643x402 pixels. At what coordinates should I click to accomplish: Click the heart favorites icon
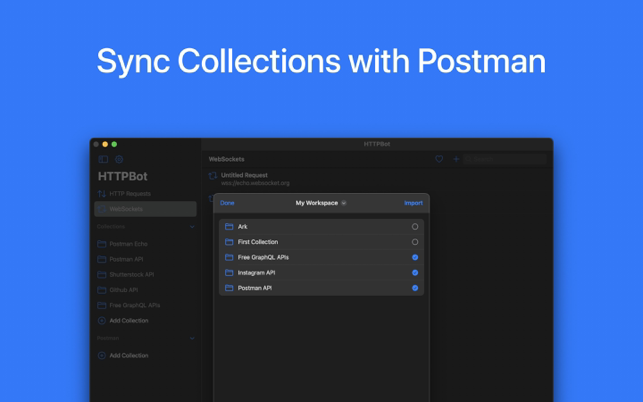[439, 159]
